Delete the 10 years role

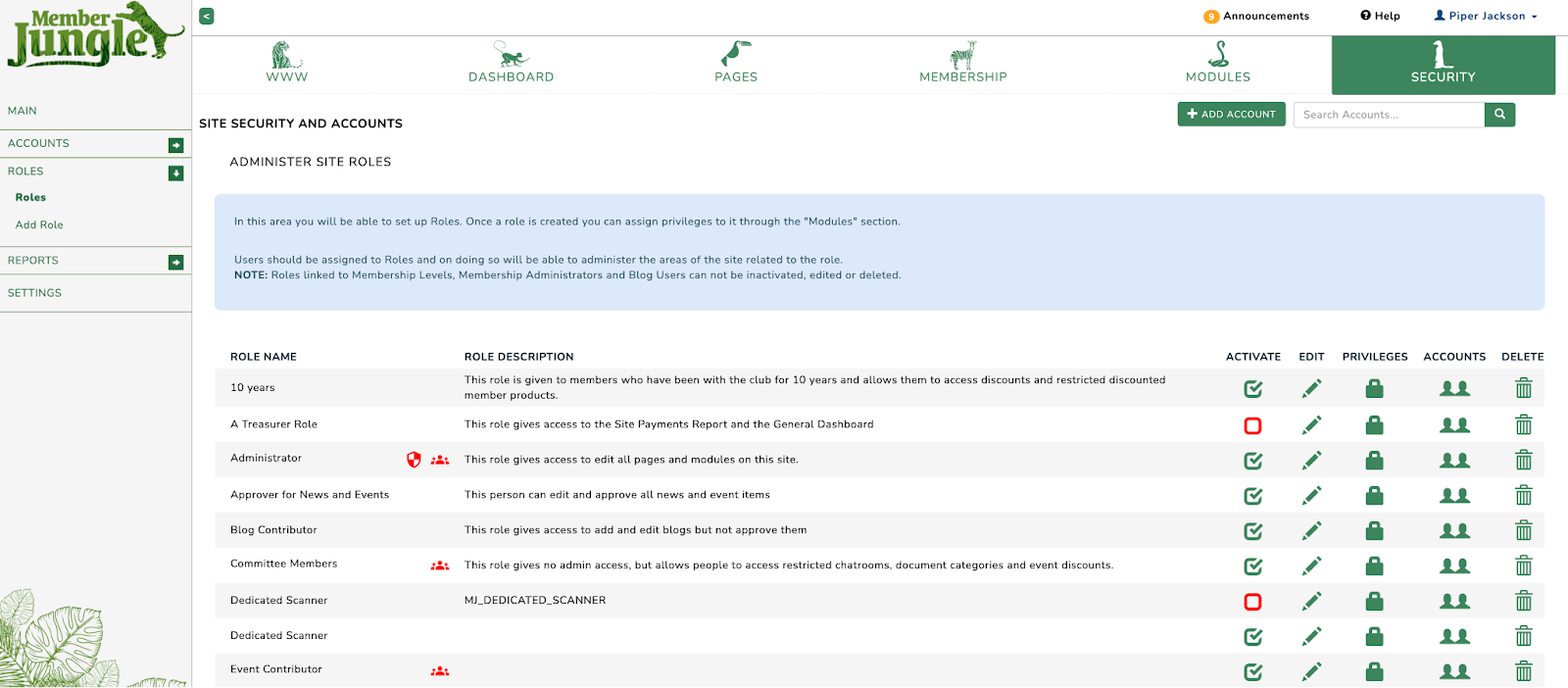coord(1523,389)
